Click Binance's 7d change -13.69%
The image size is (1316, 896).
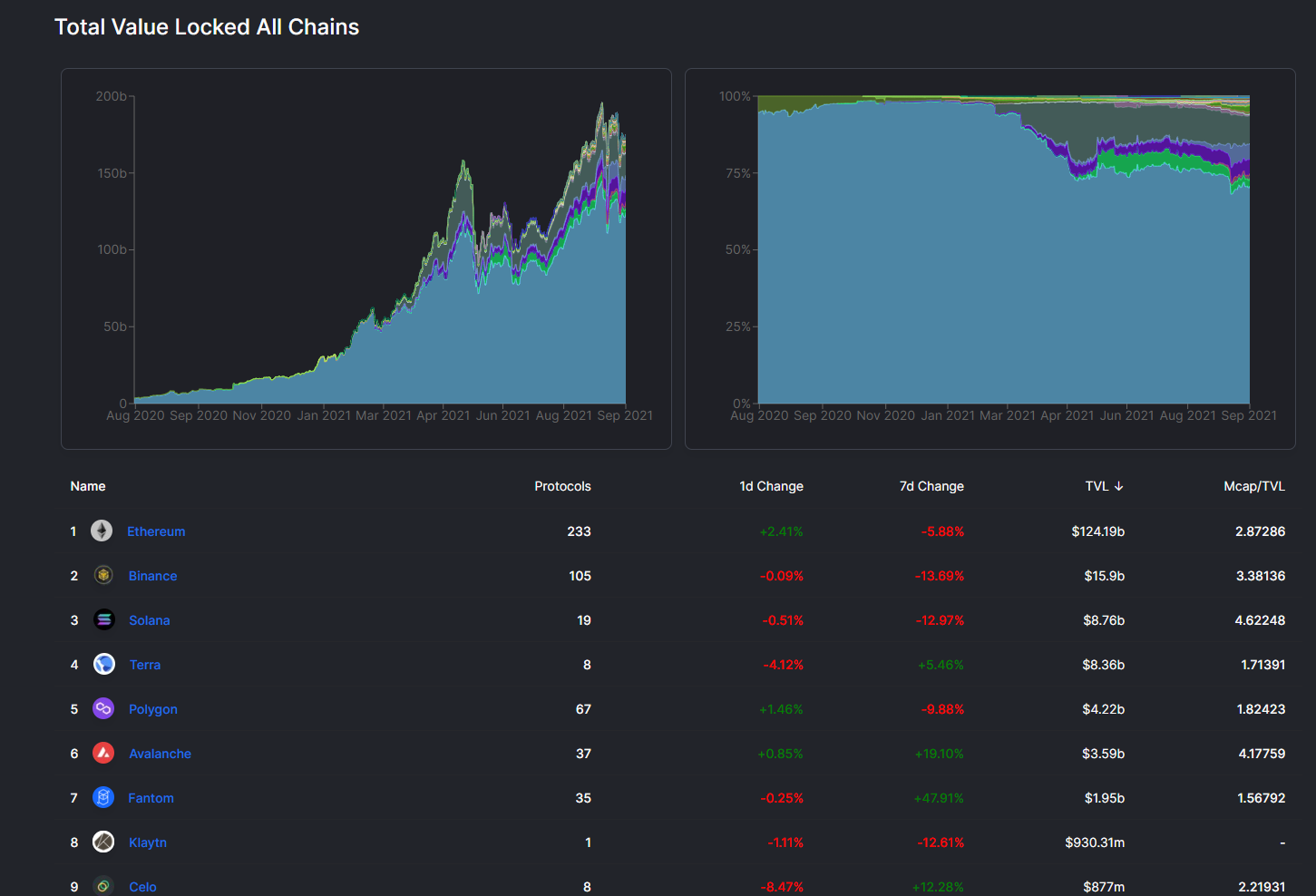pos(940,576)
